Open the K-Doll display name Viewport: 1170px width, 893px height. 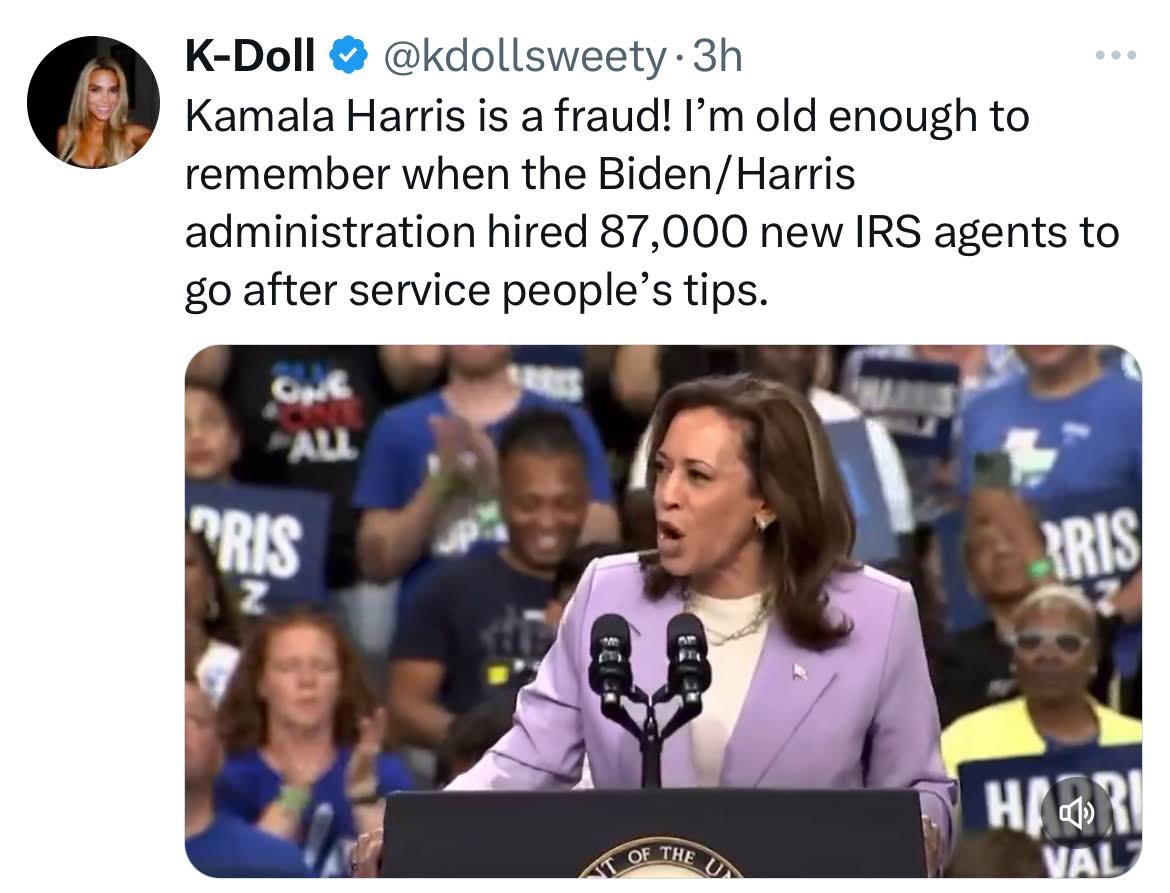250,56
